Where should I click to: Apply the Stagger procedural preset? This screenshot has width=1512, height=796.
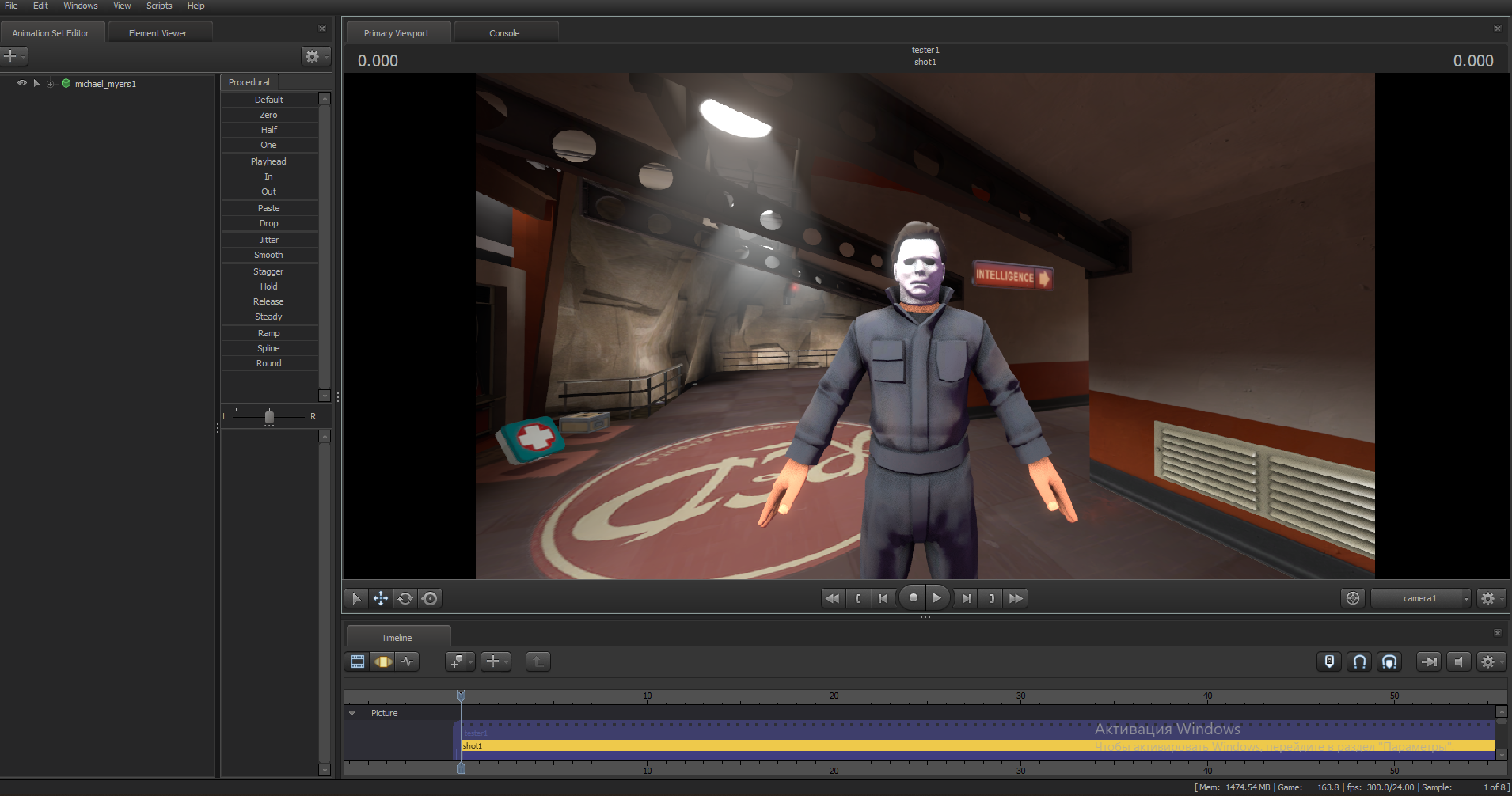click(x=269, y=271)
